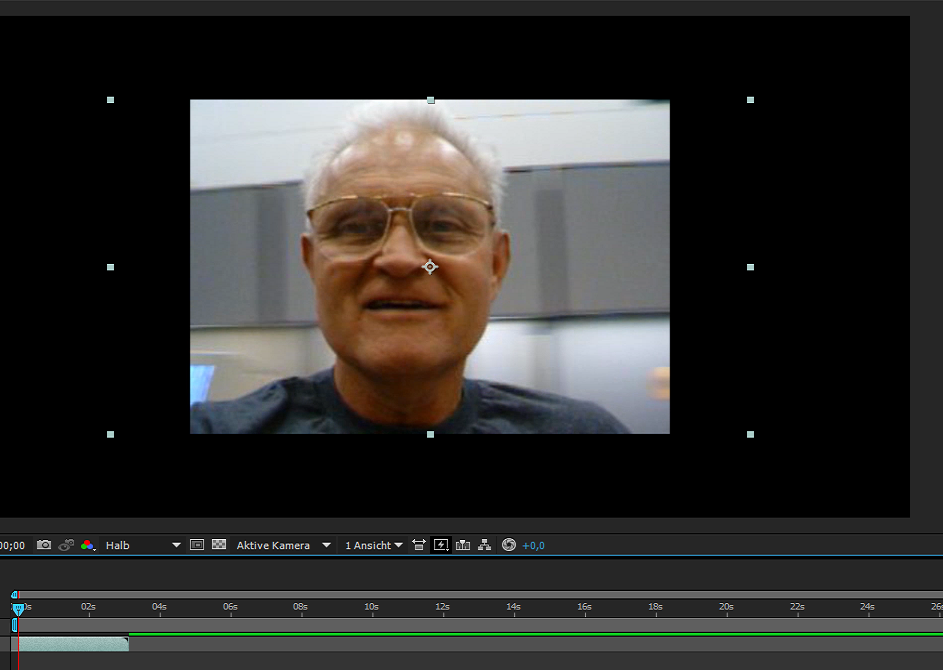Toggle the transparency grid checkerboard
The height and width of the screenshot is (670, 943).
click(219, 545)
